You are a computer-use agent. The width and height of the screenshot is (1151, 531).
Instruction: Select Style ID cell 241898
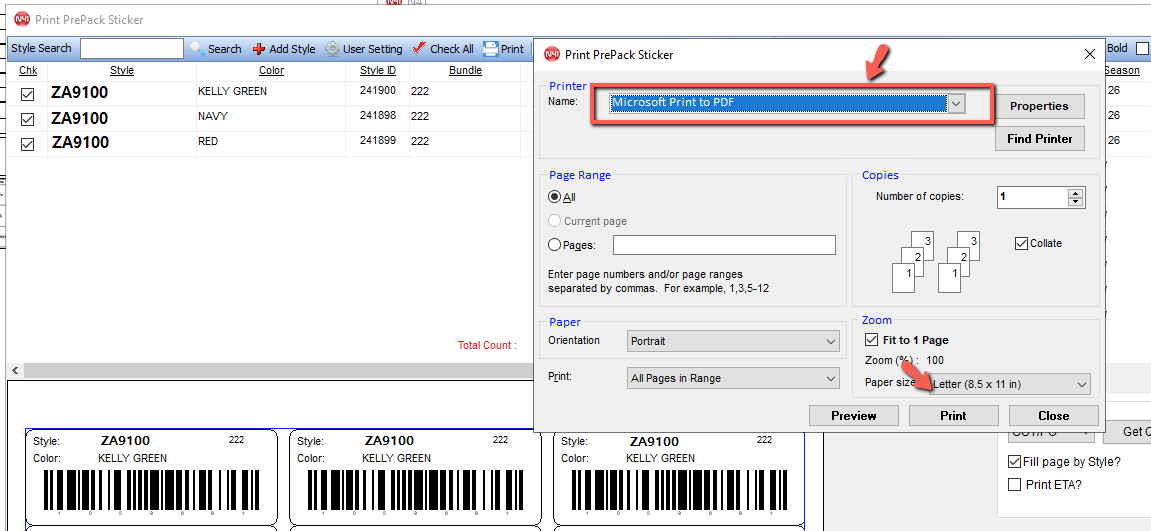(x=377, y=116)
